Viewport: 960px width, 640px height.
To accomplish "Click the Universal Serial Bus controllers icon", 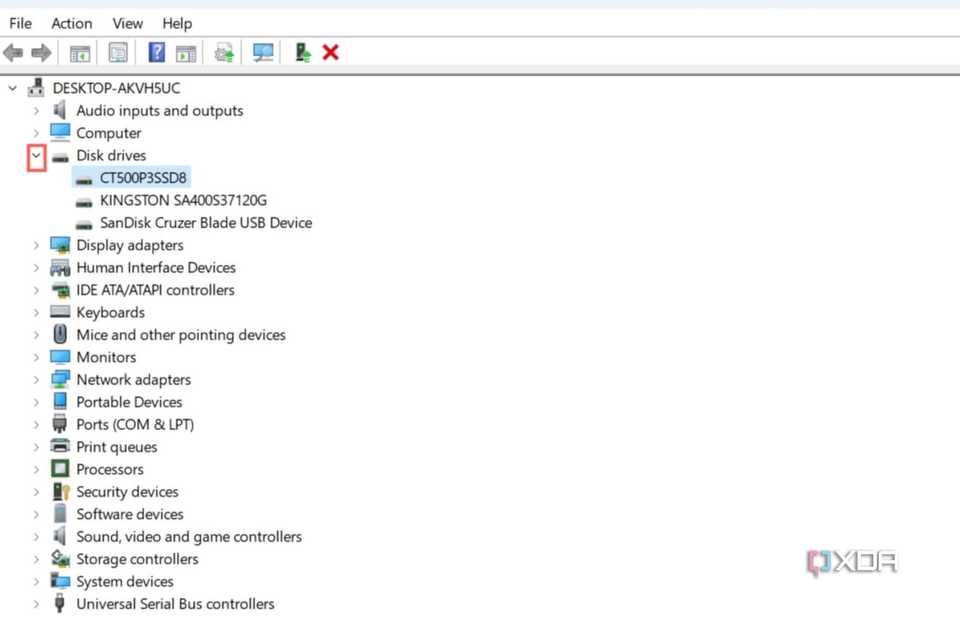I will click(59, 603).
